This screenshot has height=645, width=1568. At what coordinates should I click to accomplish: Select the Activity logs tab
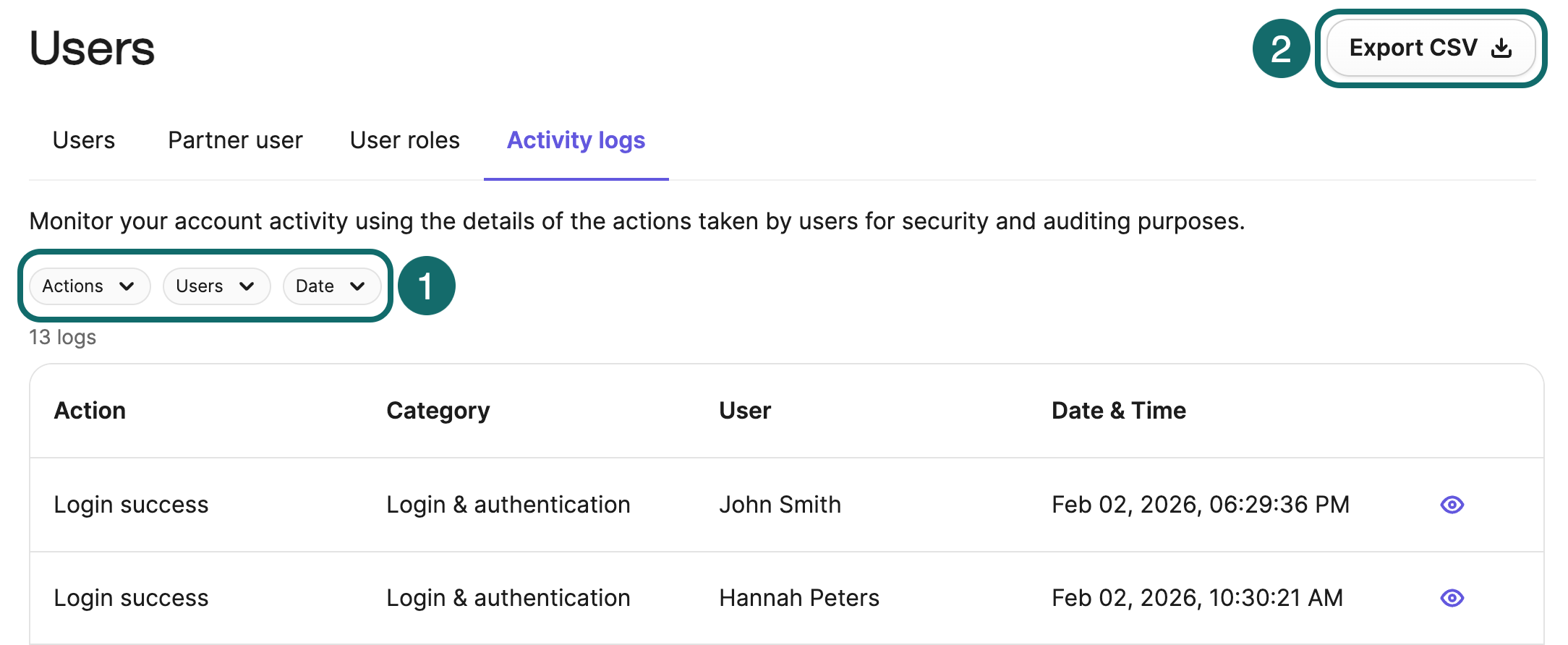(576, 140)
